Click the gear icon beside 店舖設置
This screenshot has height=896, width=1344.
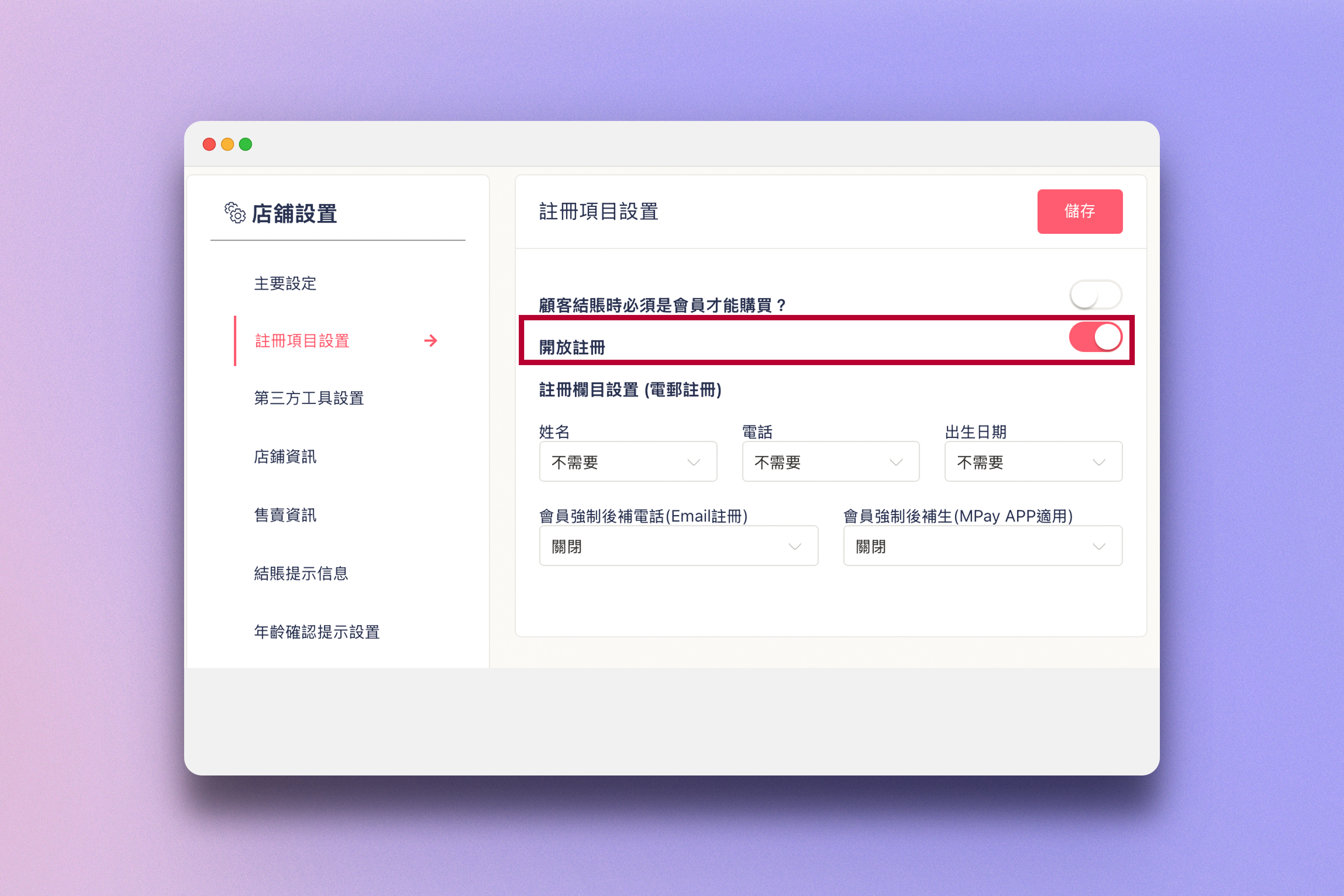coord(234,213)
